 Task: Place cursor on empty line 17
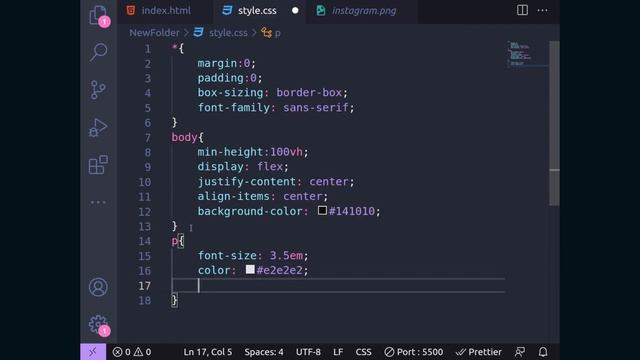point(338,286)
